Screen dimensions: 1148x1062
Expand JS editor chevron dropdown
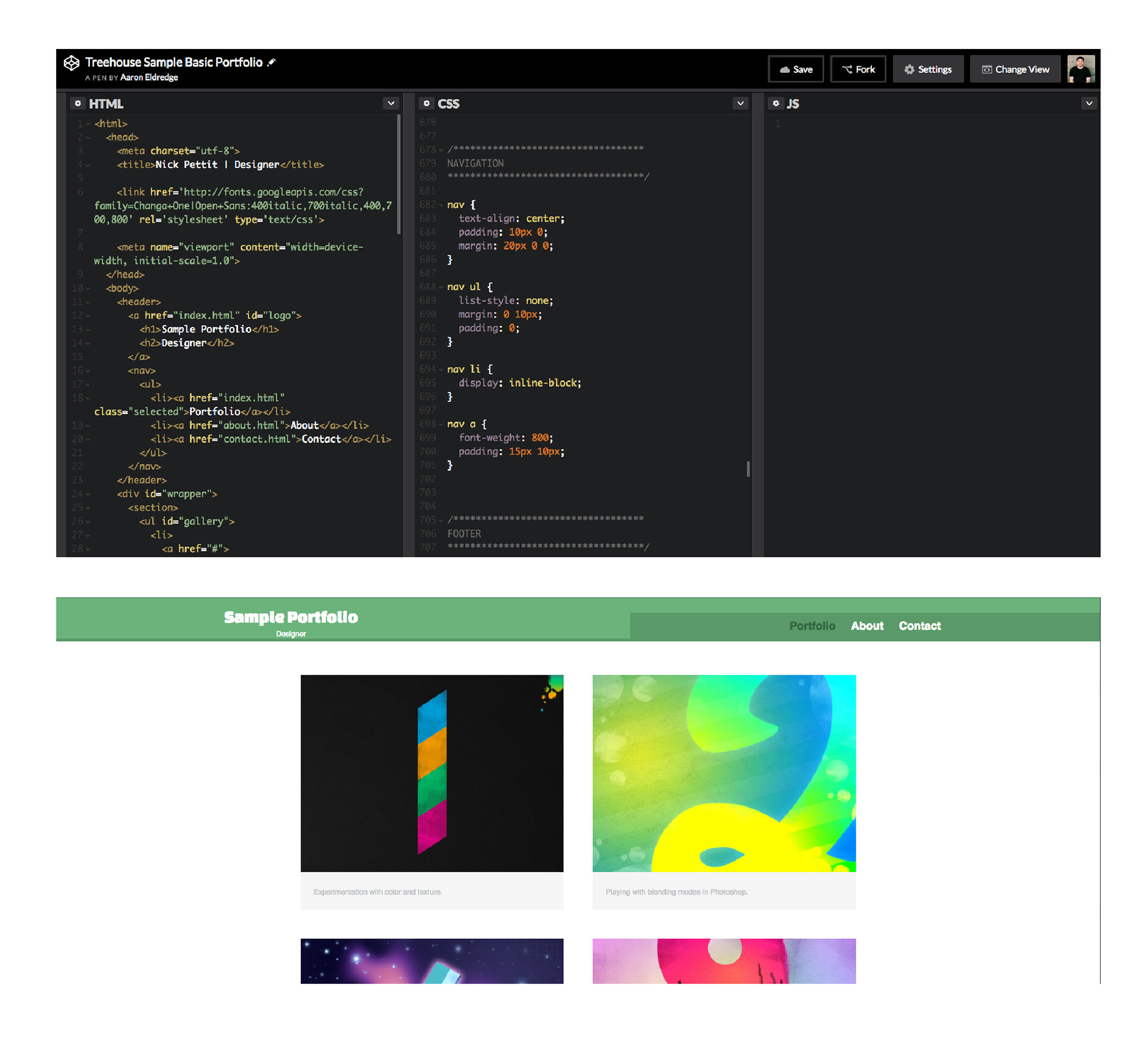pyautogui.click(x=1089, y=103)
